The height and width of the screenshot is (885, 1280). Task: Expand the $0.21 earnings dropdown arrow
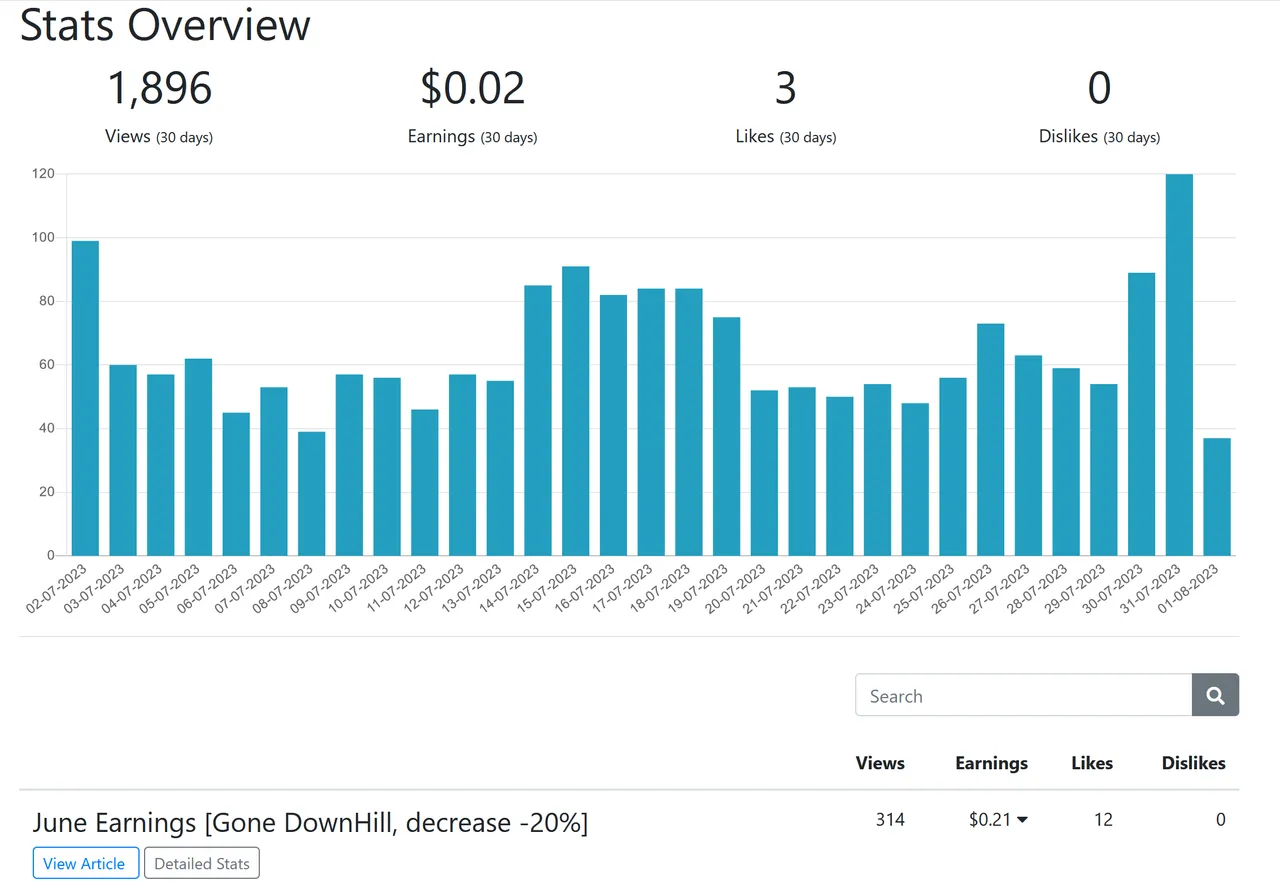[1022, 820]
